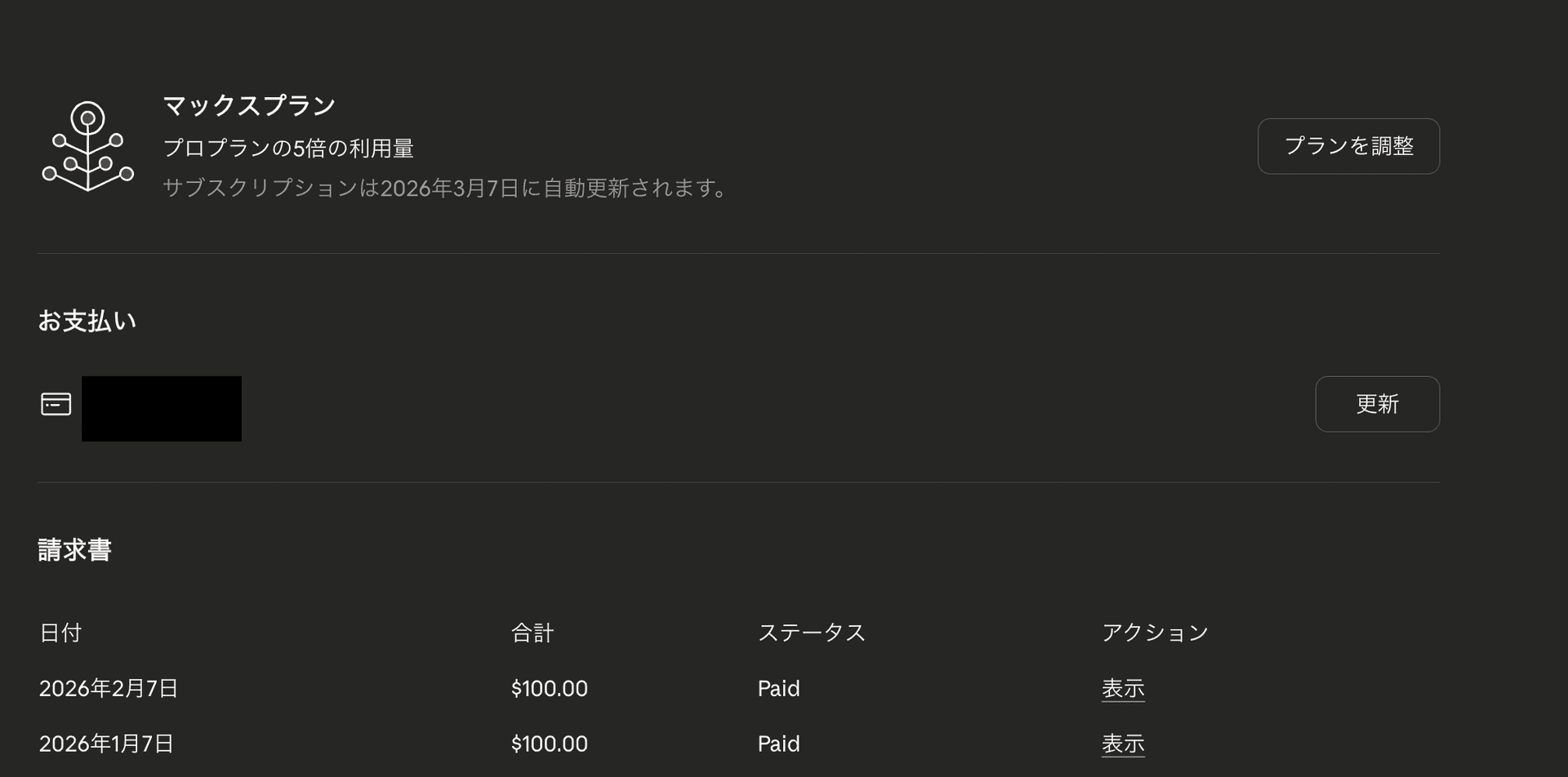Click the subscription auto-renewal date text
The width and height of the screenshot is (1568, 777).
tap(446, 189)
